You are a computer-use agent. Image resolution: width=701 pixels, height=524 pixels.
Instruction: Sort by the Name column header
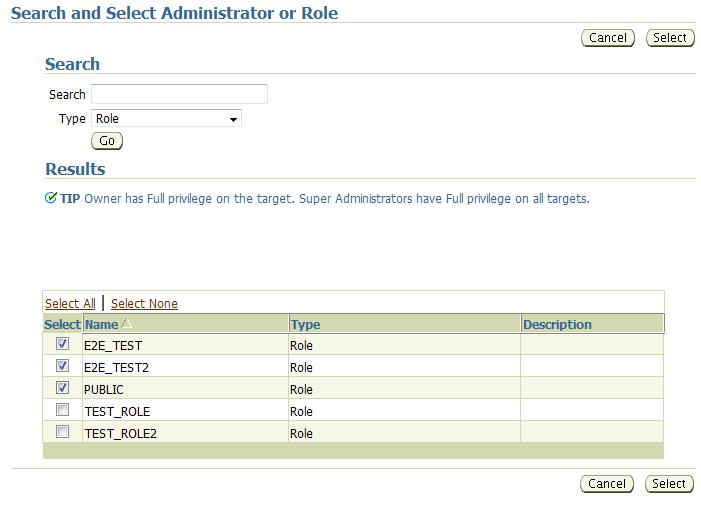pyautogui.click(x=101, y=325)
